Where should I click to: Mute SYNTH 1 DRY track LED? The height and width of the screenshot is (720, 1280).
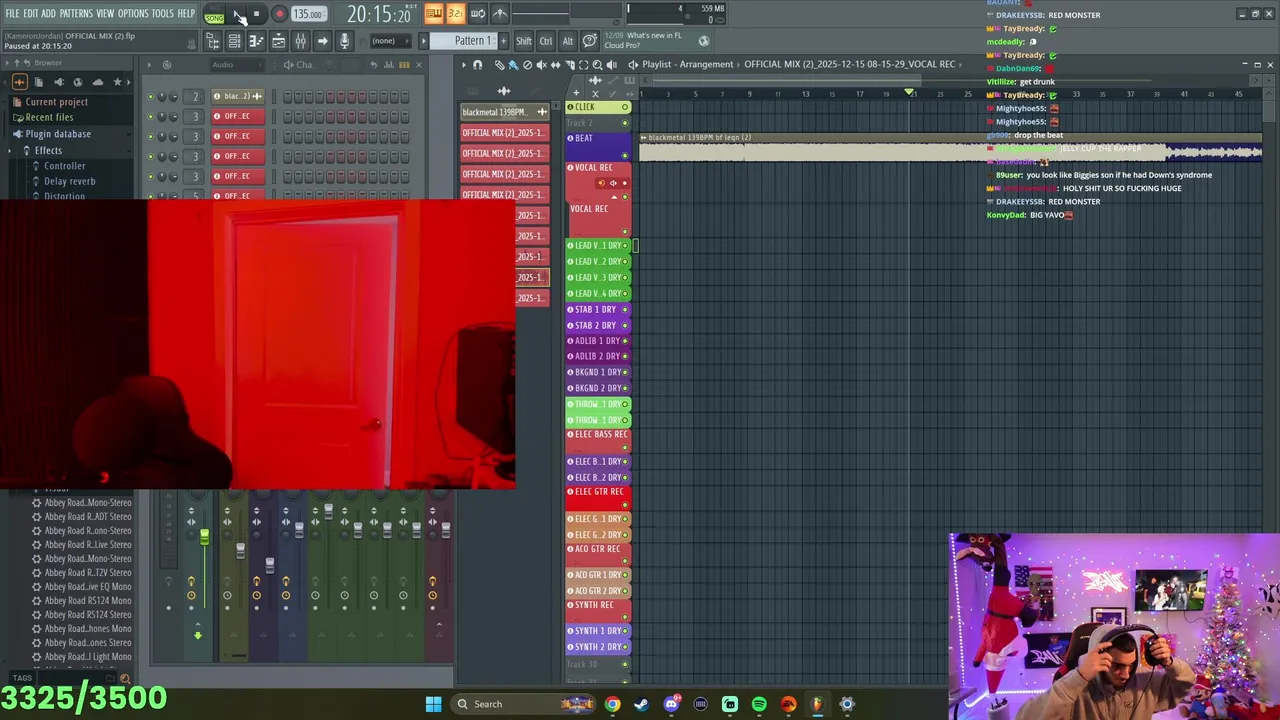625,631
